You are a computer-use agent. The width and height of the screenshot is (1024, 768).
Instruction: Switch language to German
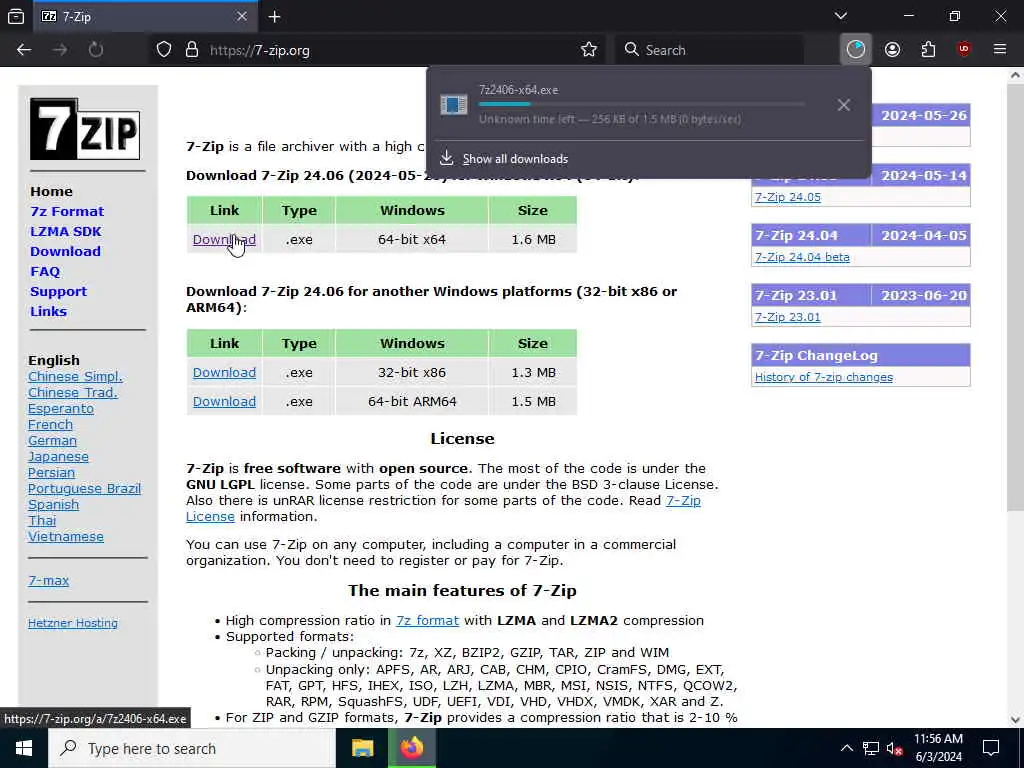tap(52, 441)
